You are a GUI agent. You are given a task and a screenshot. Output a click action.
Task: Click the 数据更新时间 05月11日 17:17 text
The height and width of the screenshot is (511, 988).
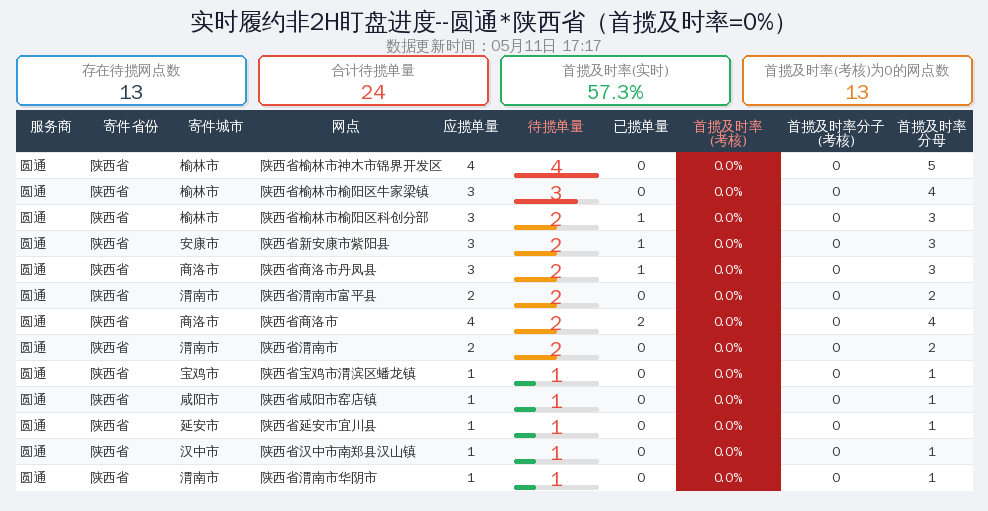(493, 46)
